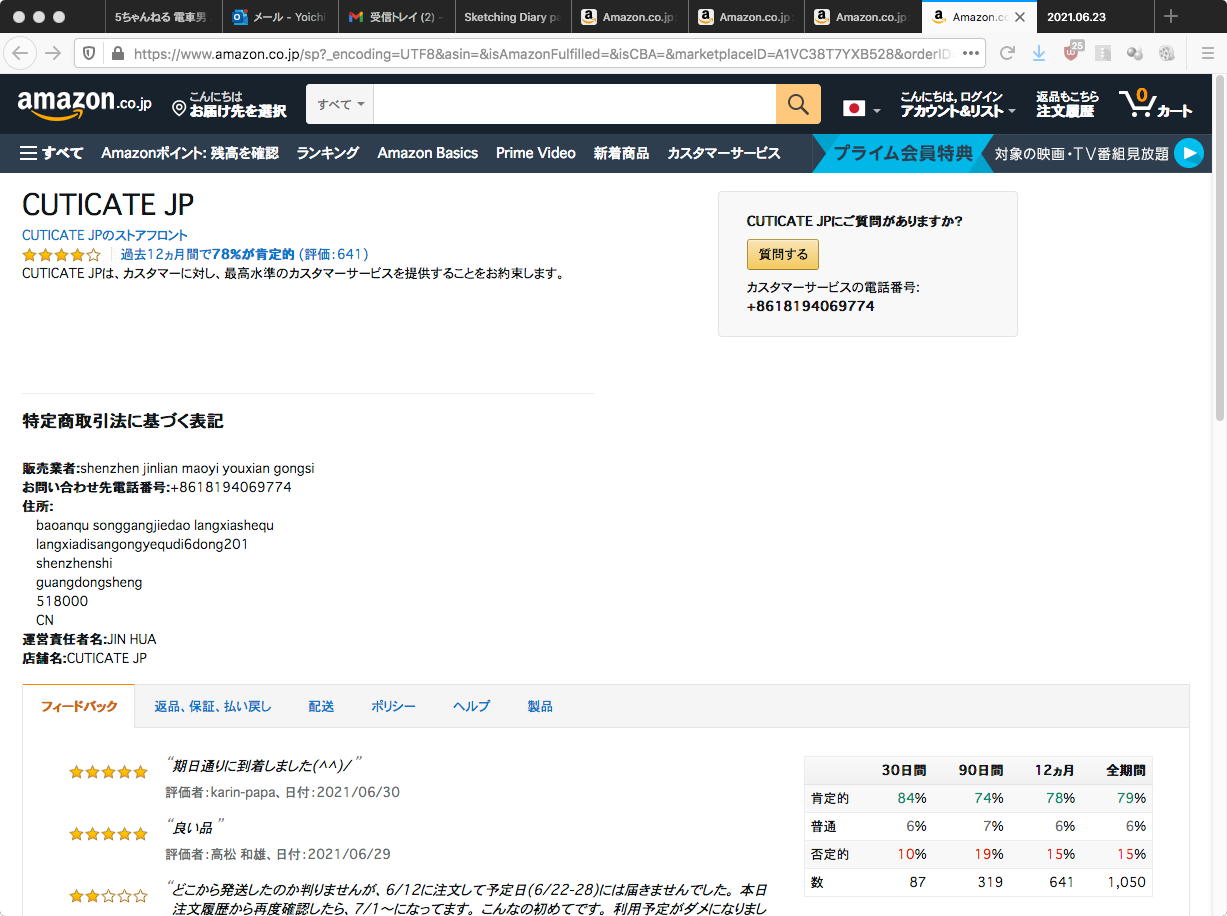Open the ランキング nav link

pyautogui.click(x=327, y=153)
